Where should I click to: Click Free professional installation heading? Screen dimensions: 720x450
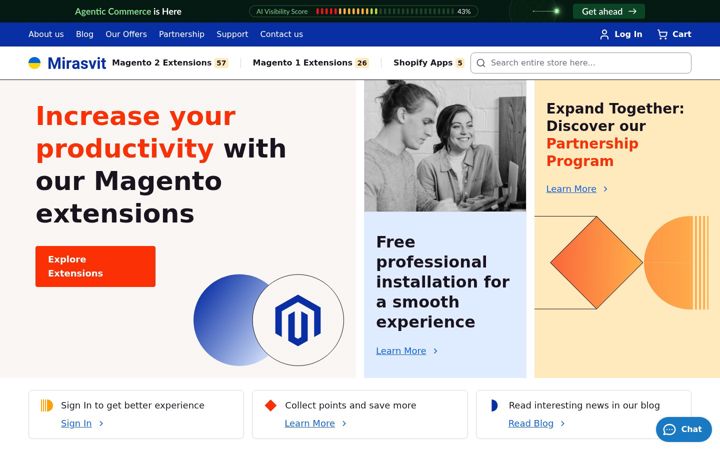(x=443, y=282)
